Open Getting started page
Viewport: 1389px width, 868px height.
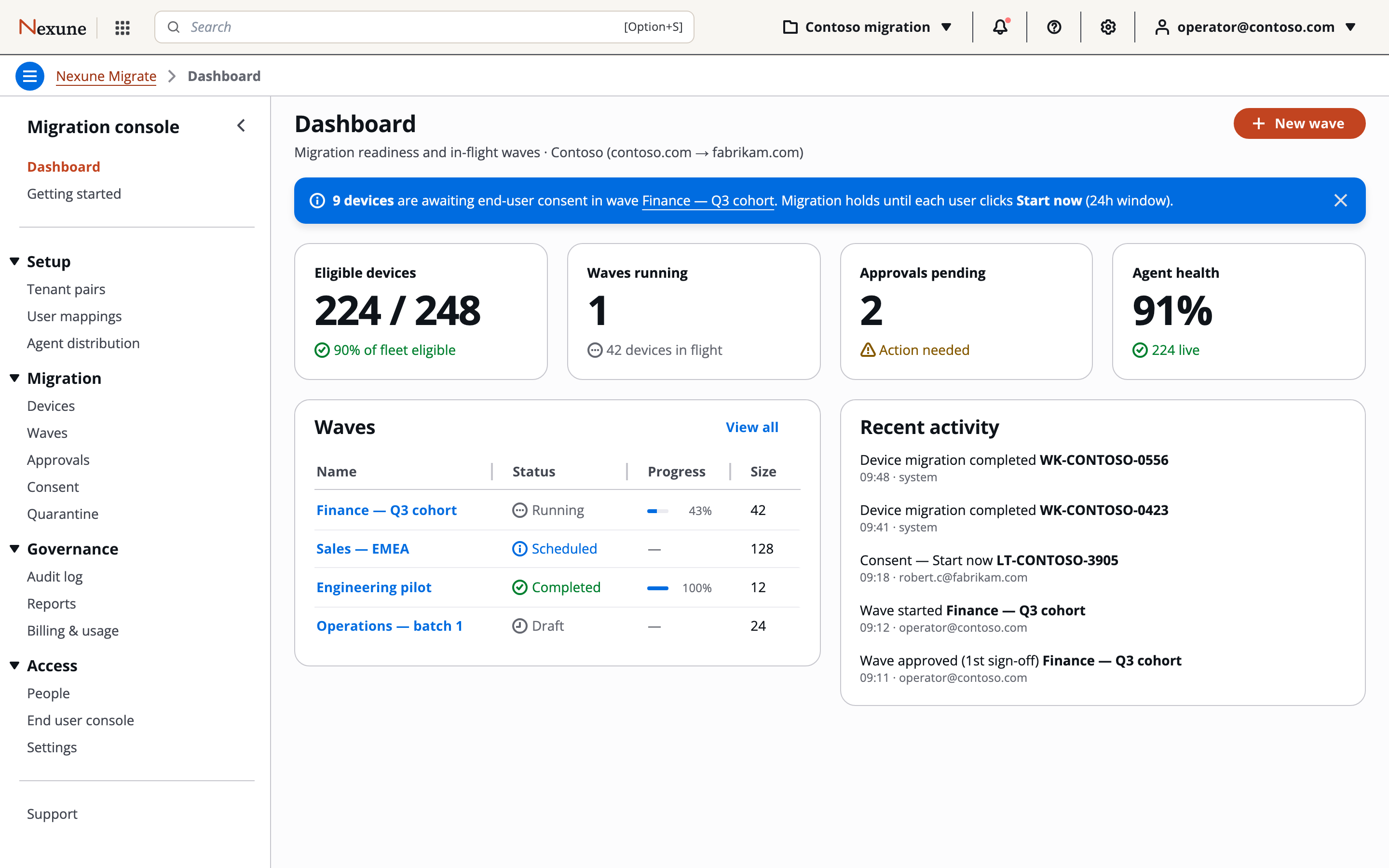pos(74,193)
